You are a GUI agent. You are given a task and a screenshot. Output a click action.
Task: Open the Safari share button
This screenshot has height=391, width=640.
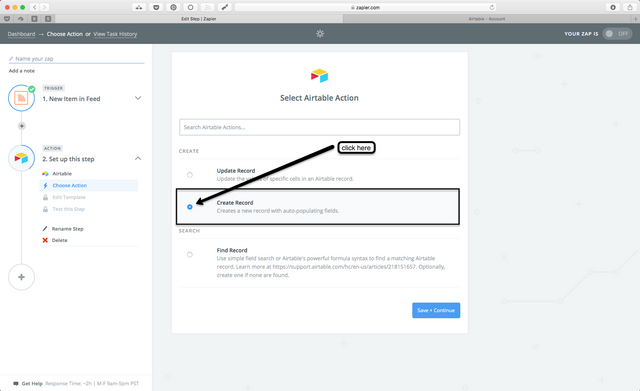[630, 7]
